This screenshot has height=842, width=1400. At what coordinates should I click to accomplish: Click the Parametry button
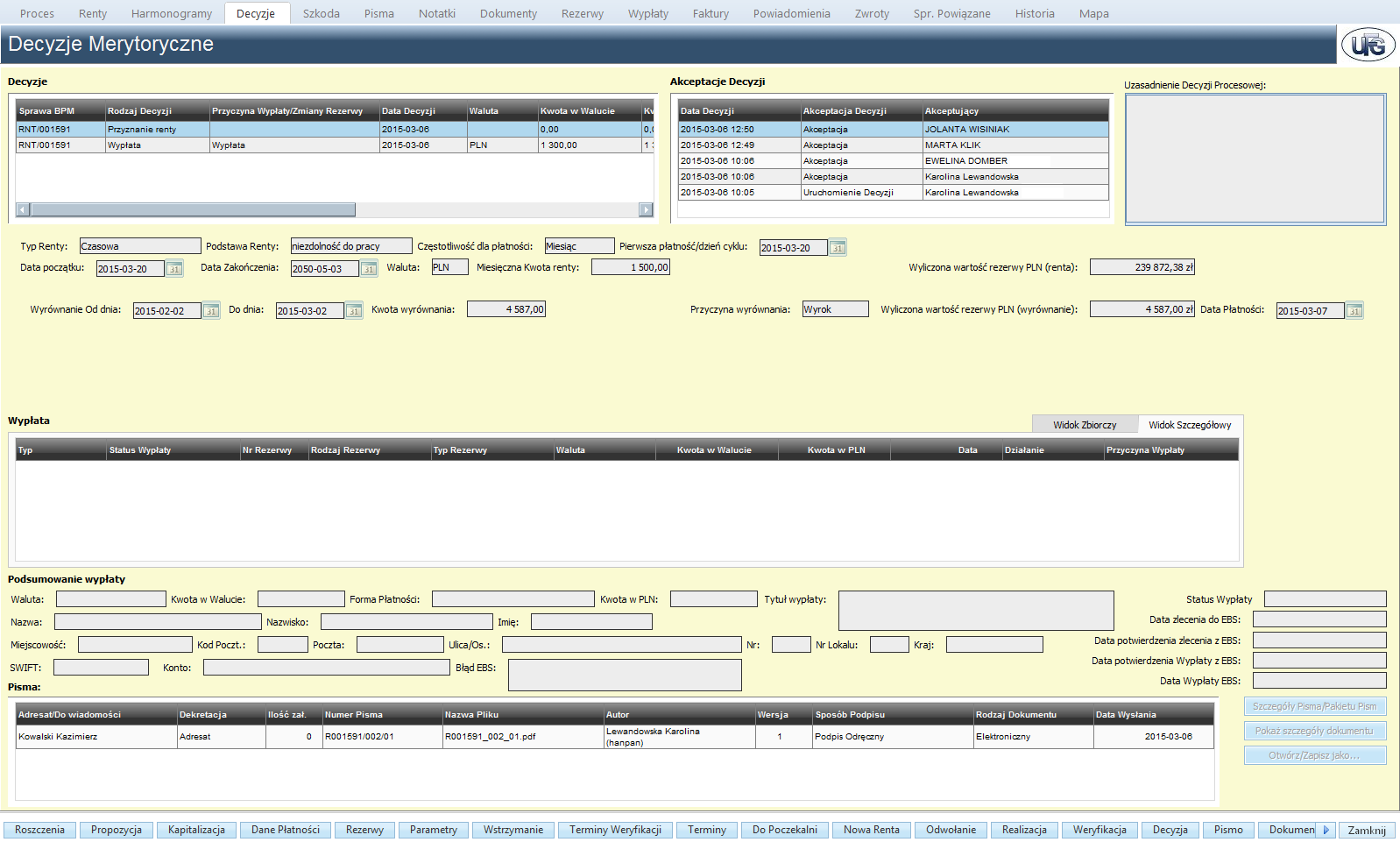click(434, 830)
